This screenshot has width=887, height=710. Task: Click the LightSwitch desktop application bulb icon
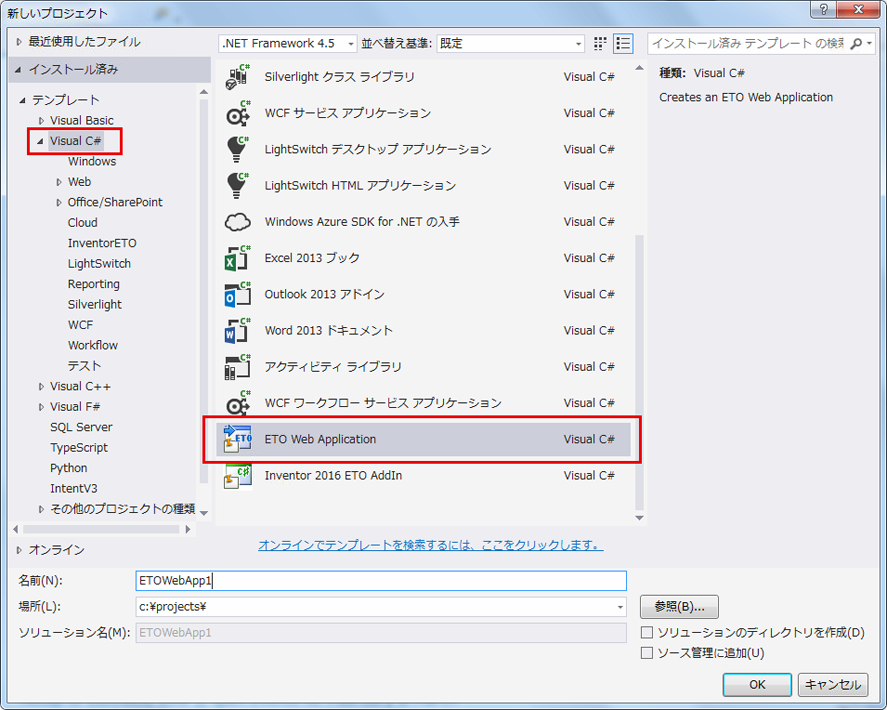(x=238, y=149)
